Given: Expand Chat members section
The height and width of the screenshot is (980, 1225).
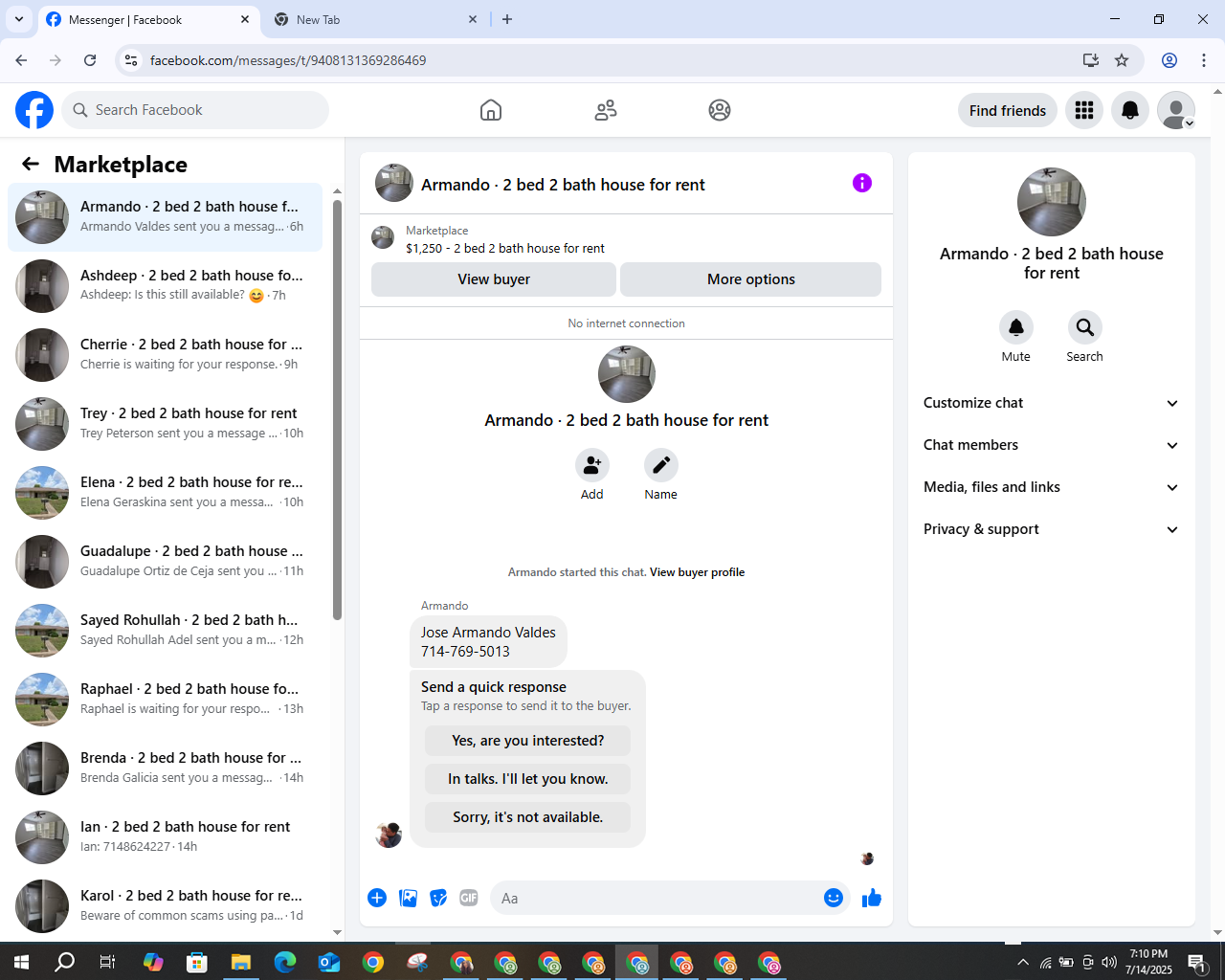Looking at the screenshot, I should point(1052,445).
